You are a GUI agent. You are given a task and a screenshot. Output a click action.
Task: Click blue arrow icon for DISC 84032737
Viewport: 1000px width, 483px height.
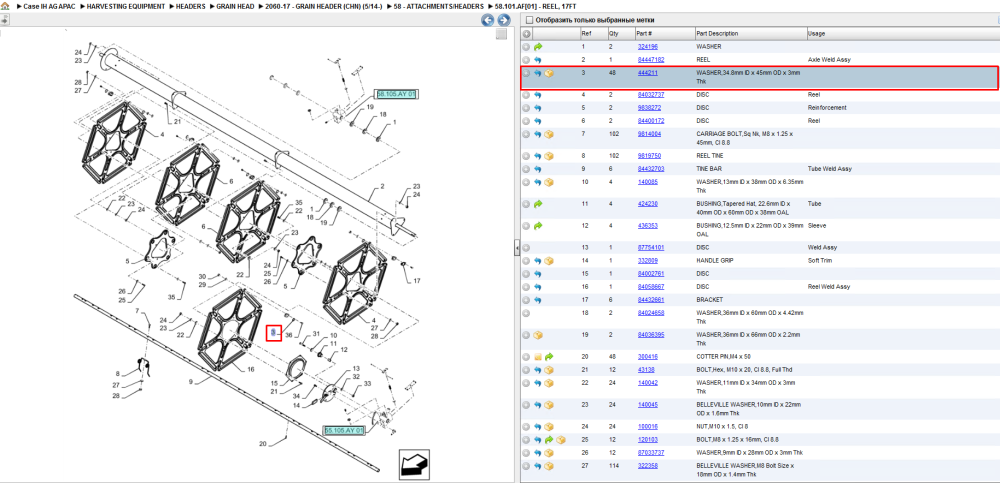[538, 94]
